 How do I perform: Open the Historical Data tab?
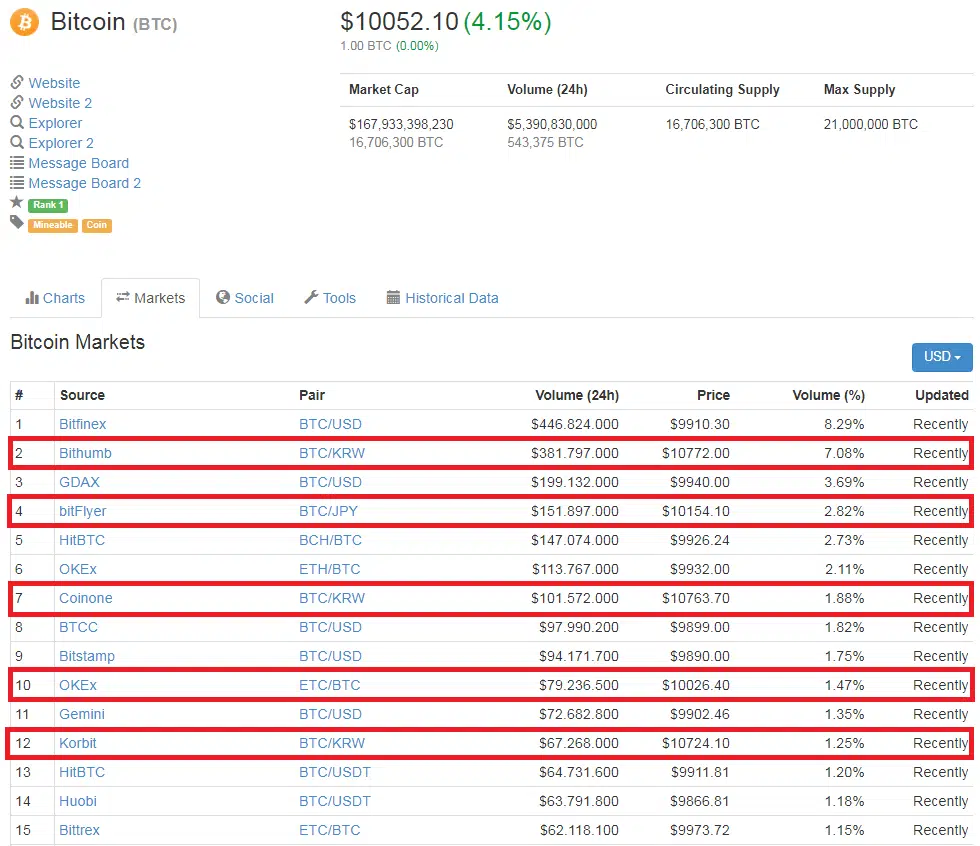click(x=442, y=298)
